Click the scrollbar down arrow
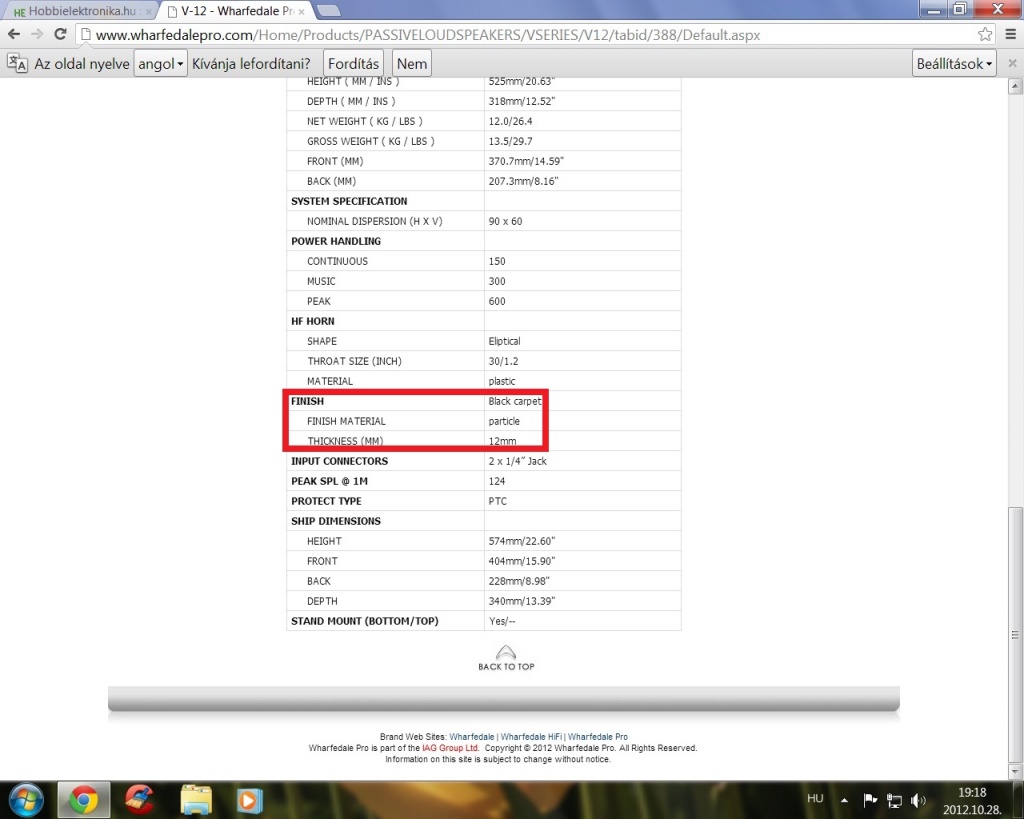This screenshot has width=1024, height=819. (1015, 772)
